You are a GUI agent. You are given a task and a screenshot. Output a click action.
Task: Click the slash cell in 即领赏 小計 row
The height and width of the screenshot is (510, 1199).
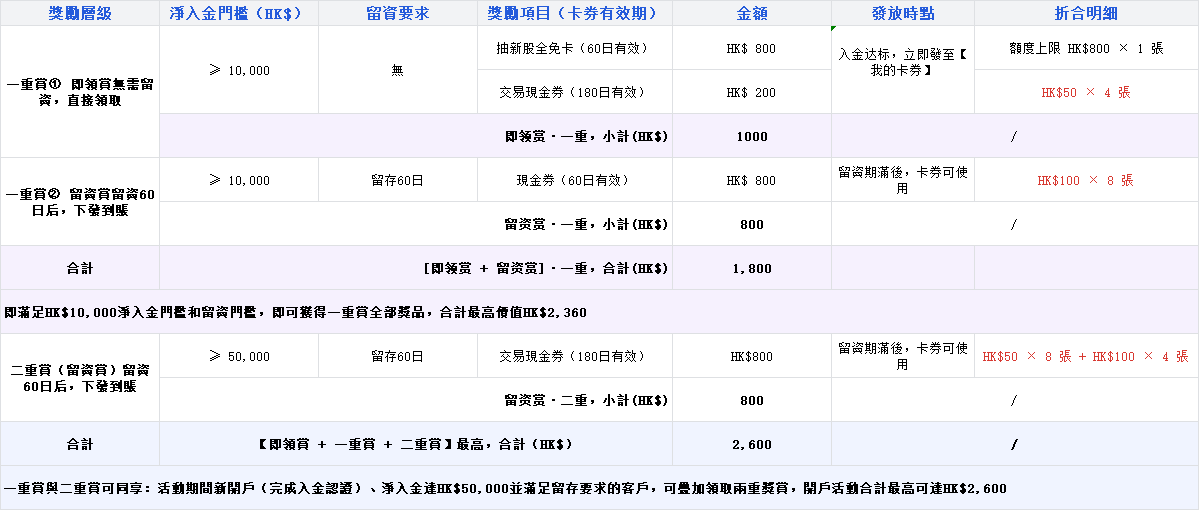1015,136
